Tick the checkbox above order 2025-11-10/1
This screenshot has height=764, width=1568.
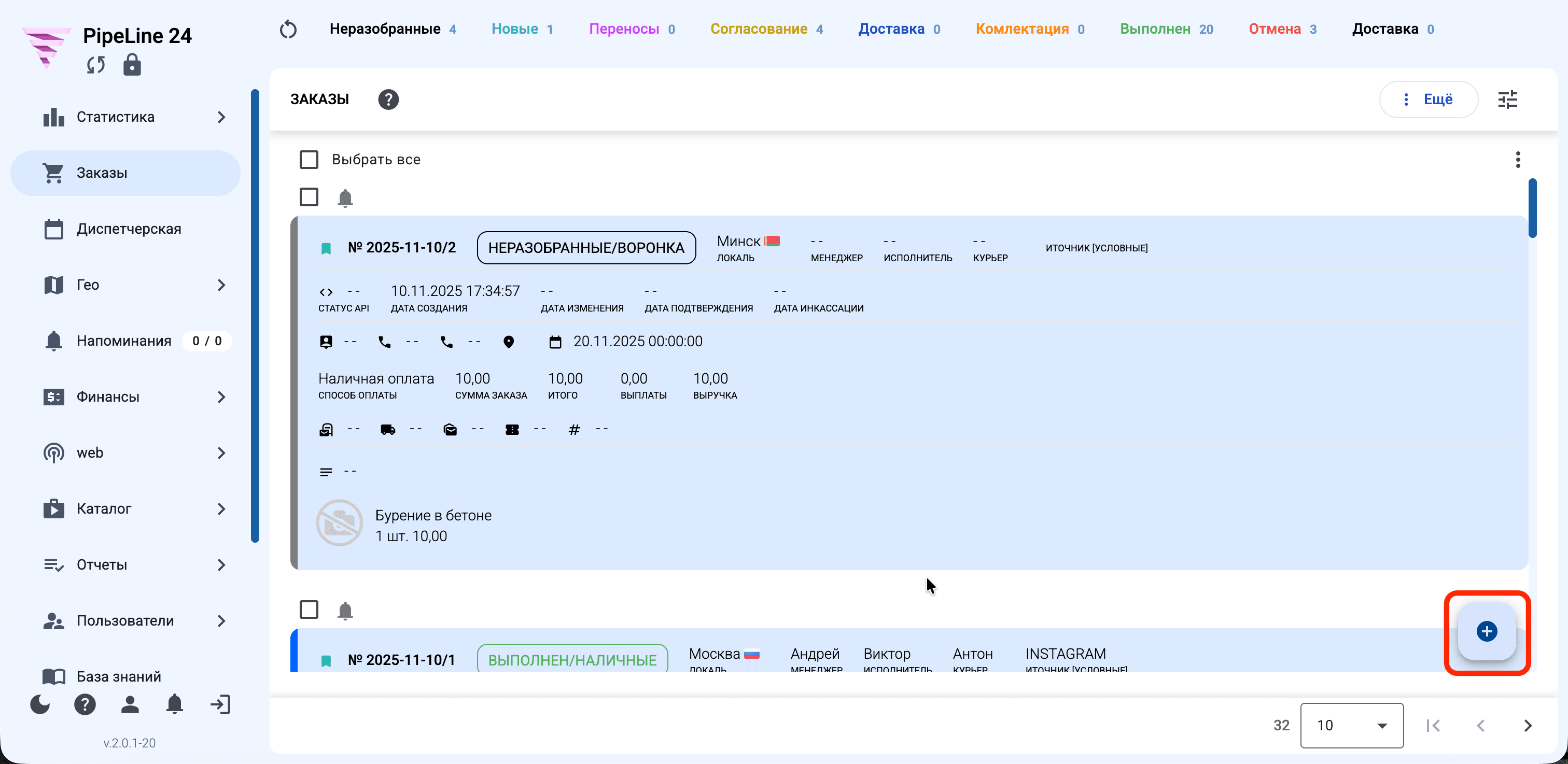tap(309, 610)
